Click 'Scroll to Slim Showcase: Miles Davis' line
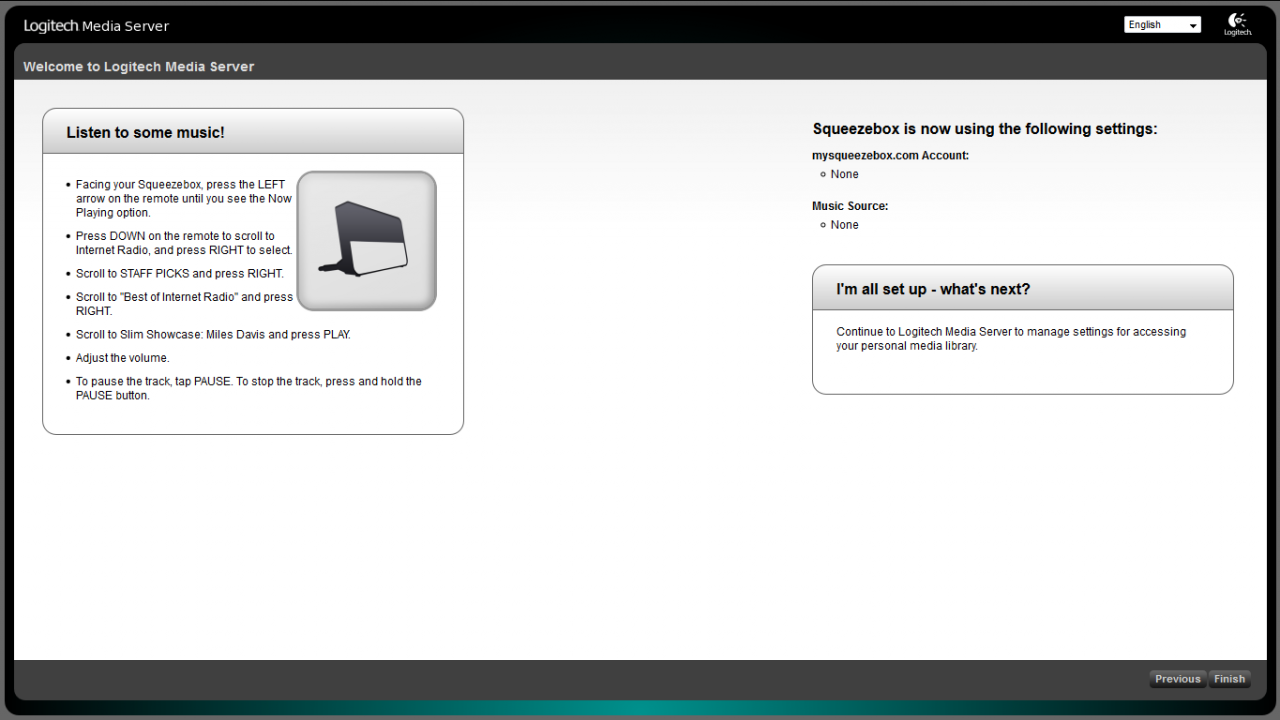Viewport: 1280px width, 720px height. (x=213, y=335)
